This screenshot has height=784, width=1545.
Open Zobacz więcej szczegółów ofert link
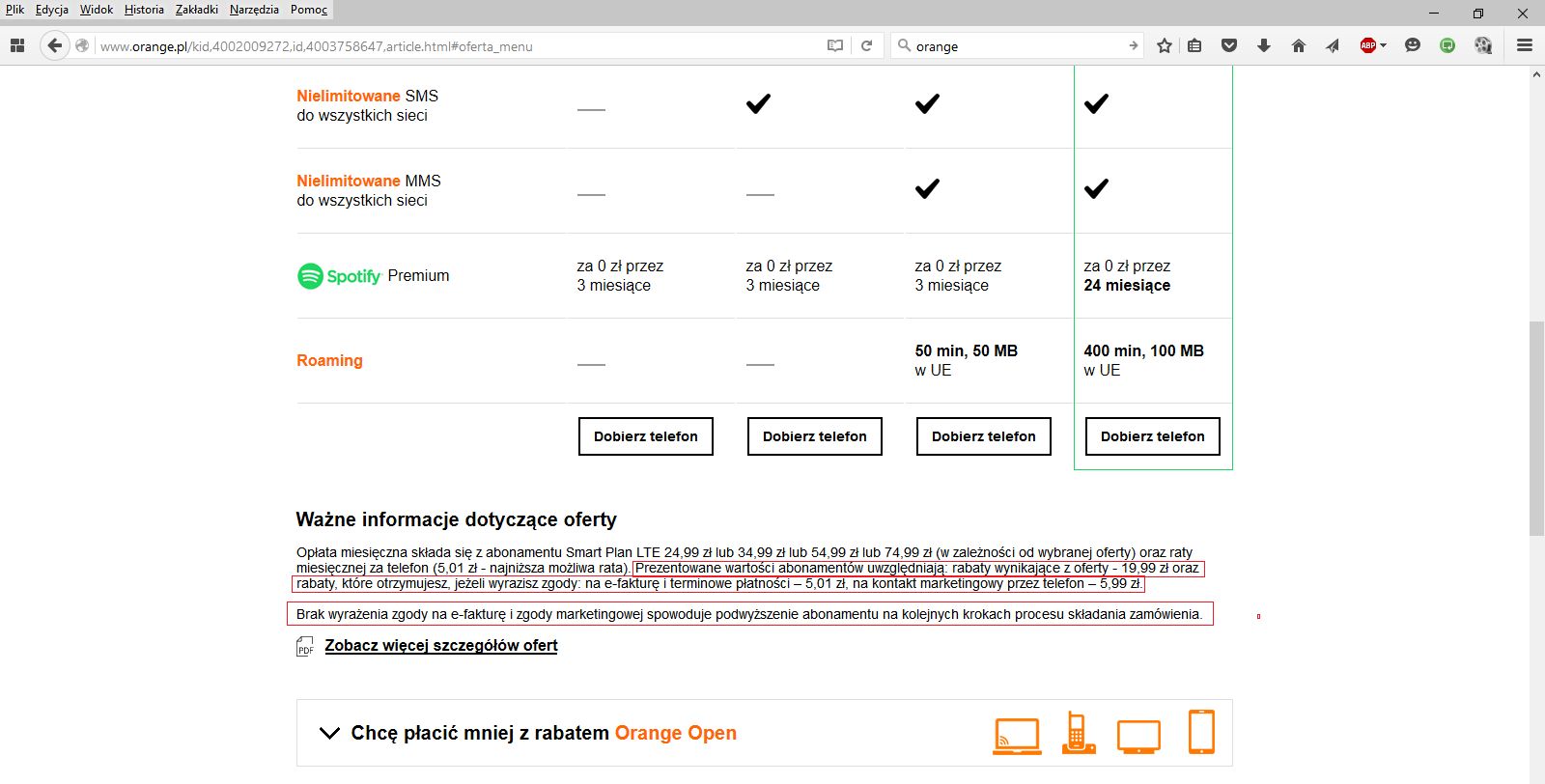(441, 645)
